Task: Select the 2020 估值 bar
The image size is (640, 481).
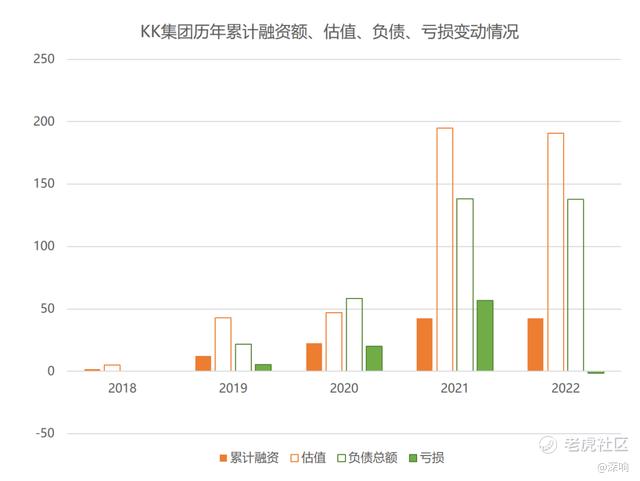Action: pos(334,342)
